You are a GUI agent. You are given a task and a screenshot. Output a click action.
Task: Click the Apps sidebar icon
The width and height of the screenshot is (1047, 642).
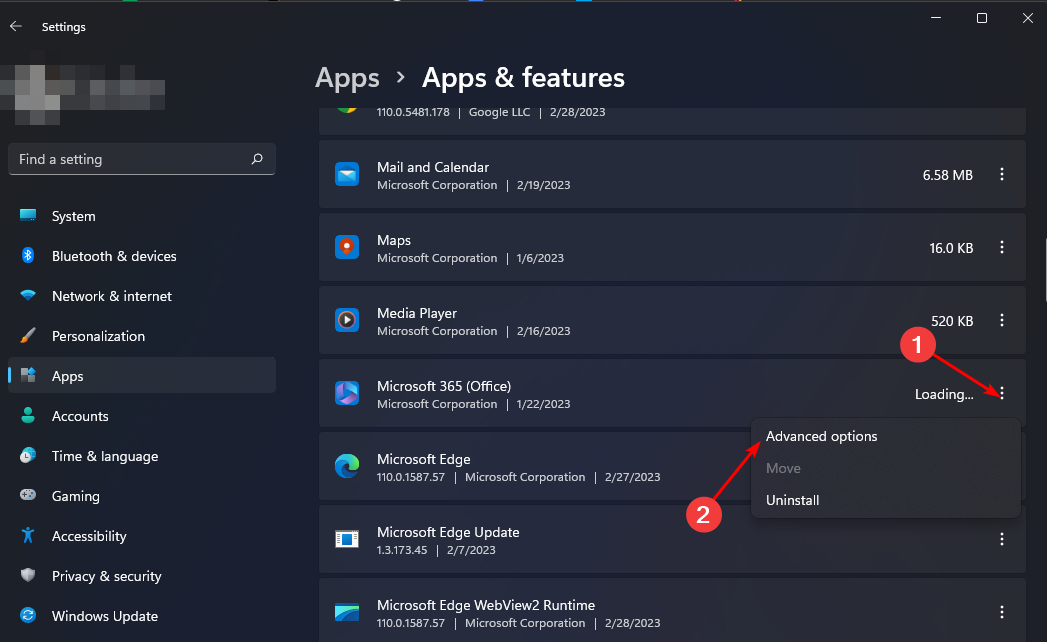pos(28,375)
